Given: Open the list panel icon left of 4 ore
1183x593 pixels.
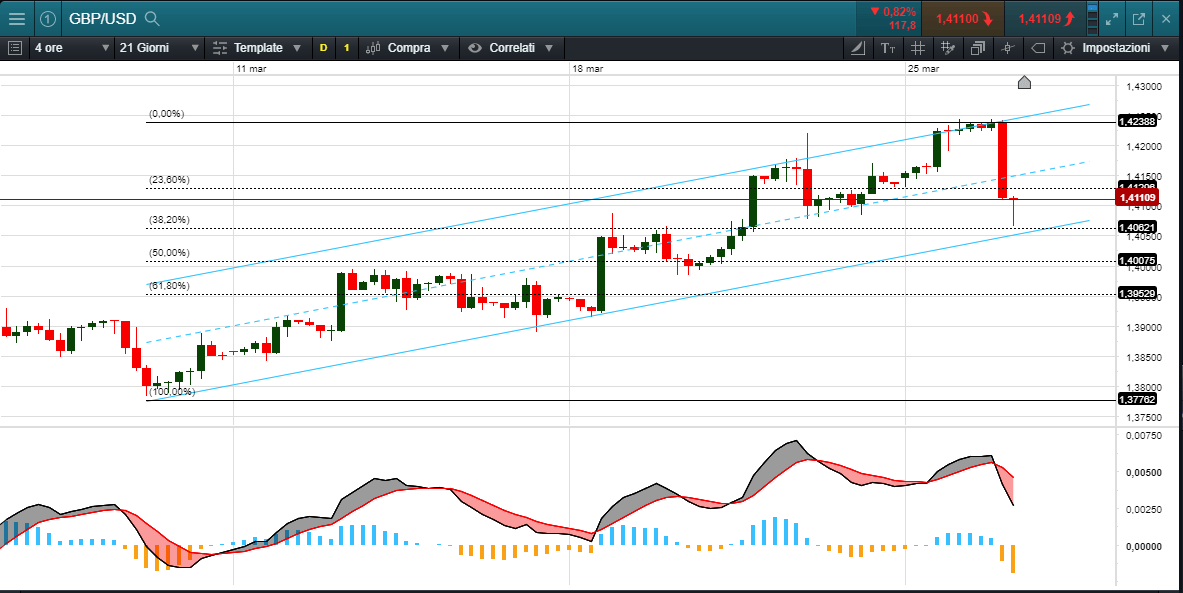Looking at the screenshot, I should (14, 48).
